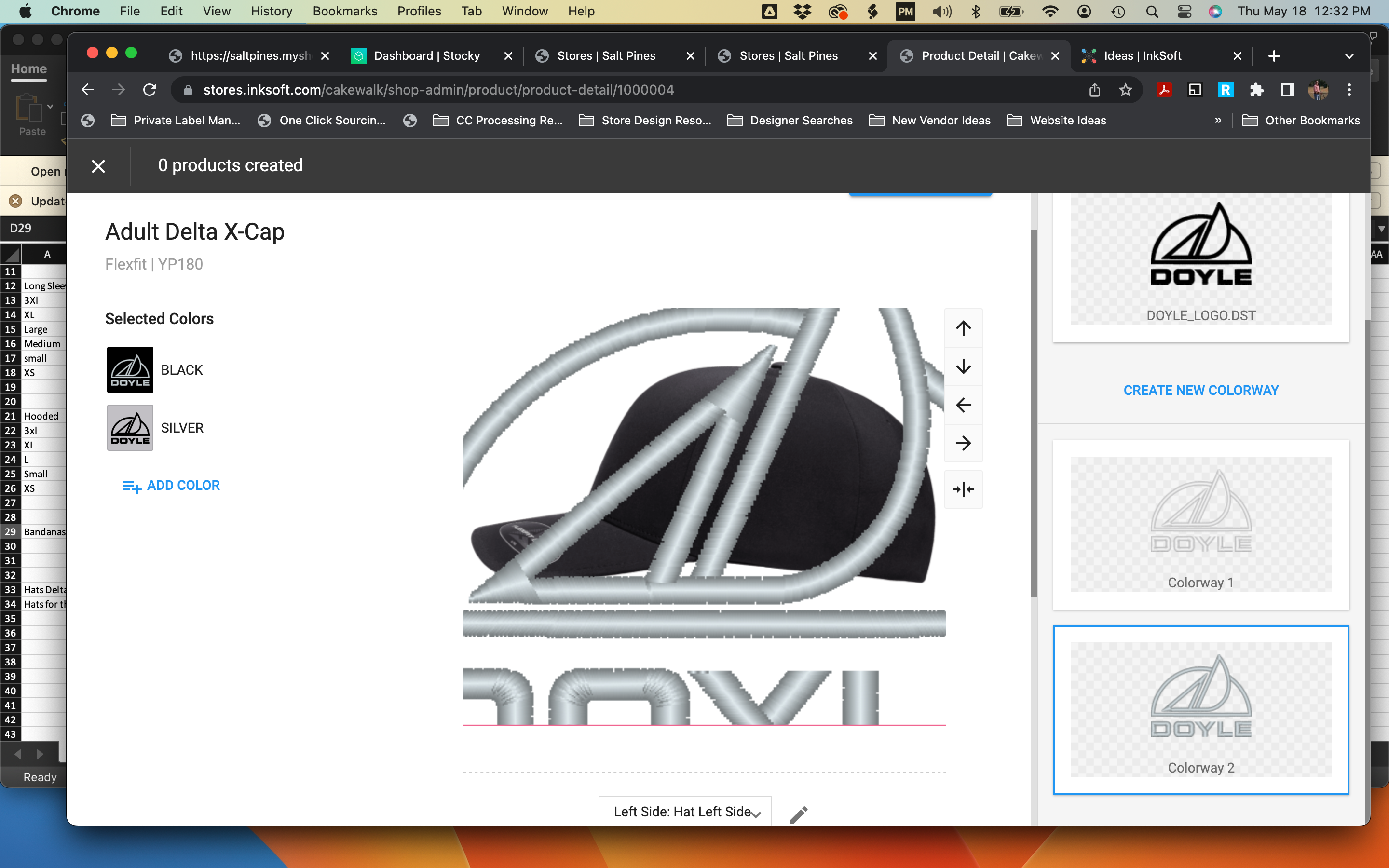Click the move right arrow icon
Image resolution: width=1389 pixels, height=868 pixels.
[x=963, y=443]
